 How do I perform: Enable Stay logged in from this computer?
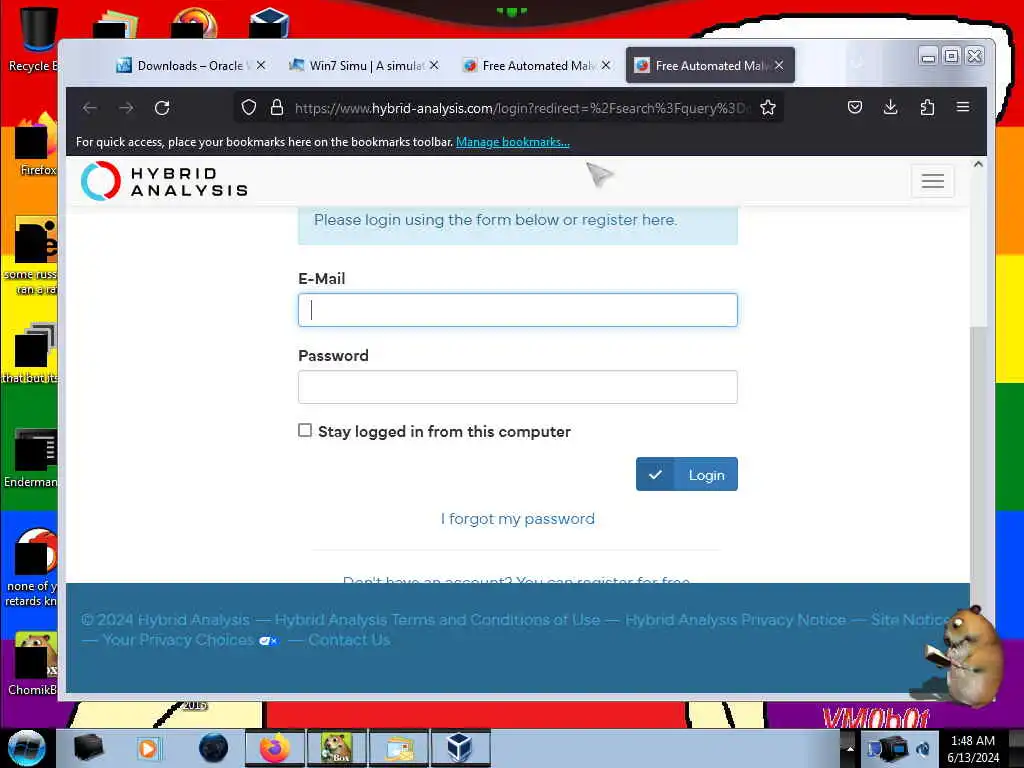pyautogui.click(x=305, y=430)
